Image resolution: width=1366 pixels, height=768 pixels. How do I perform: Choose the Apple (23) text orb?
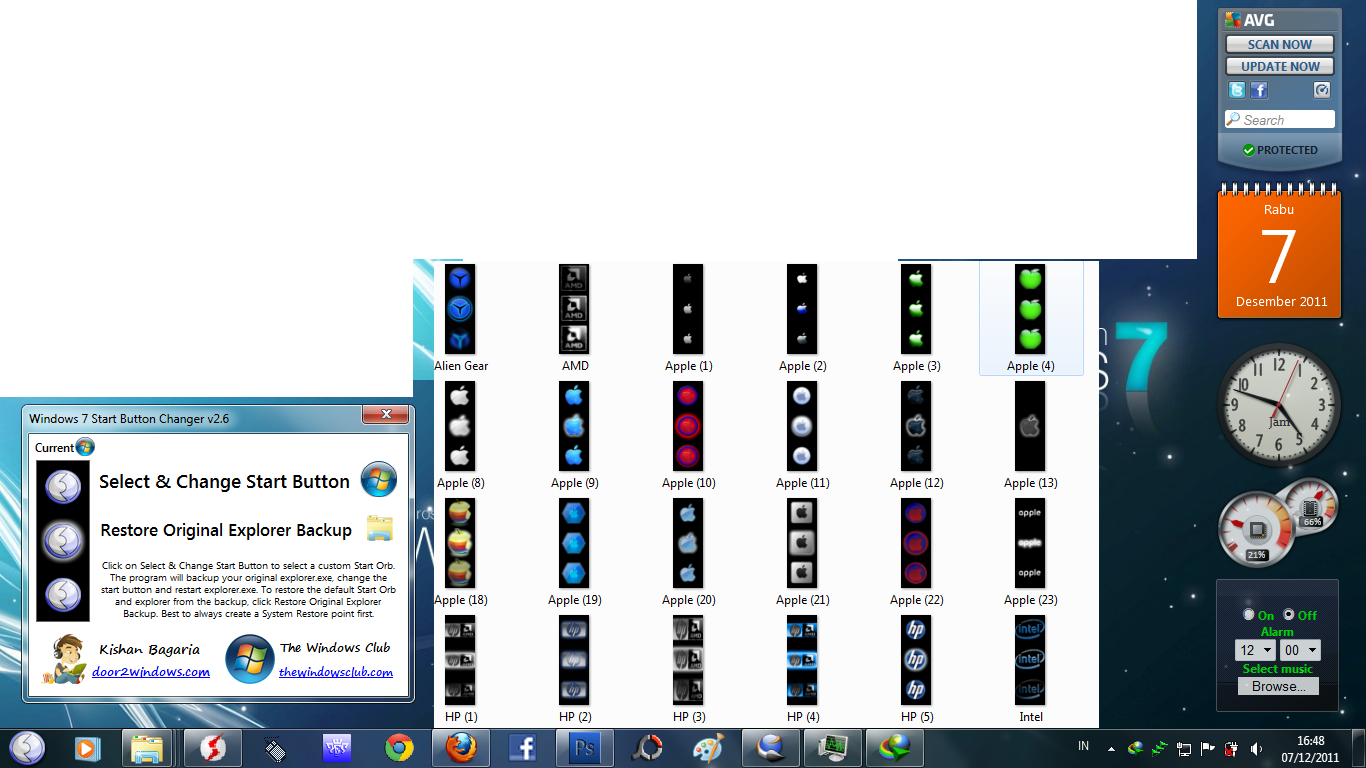pyautogui.click(x=1030, y=543)
